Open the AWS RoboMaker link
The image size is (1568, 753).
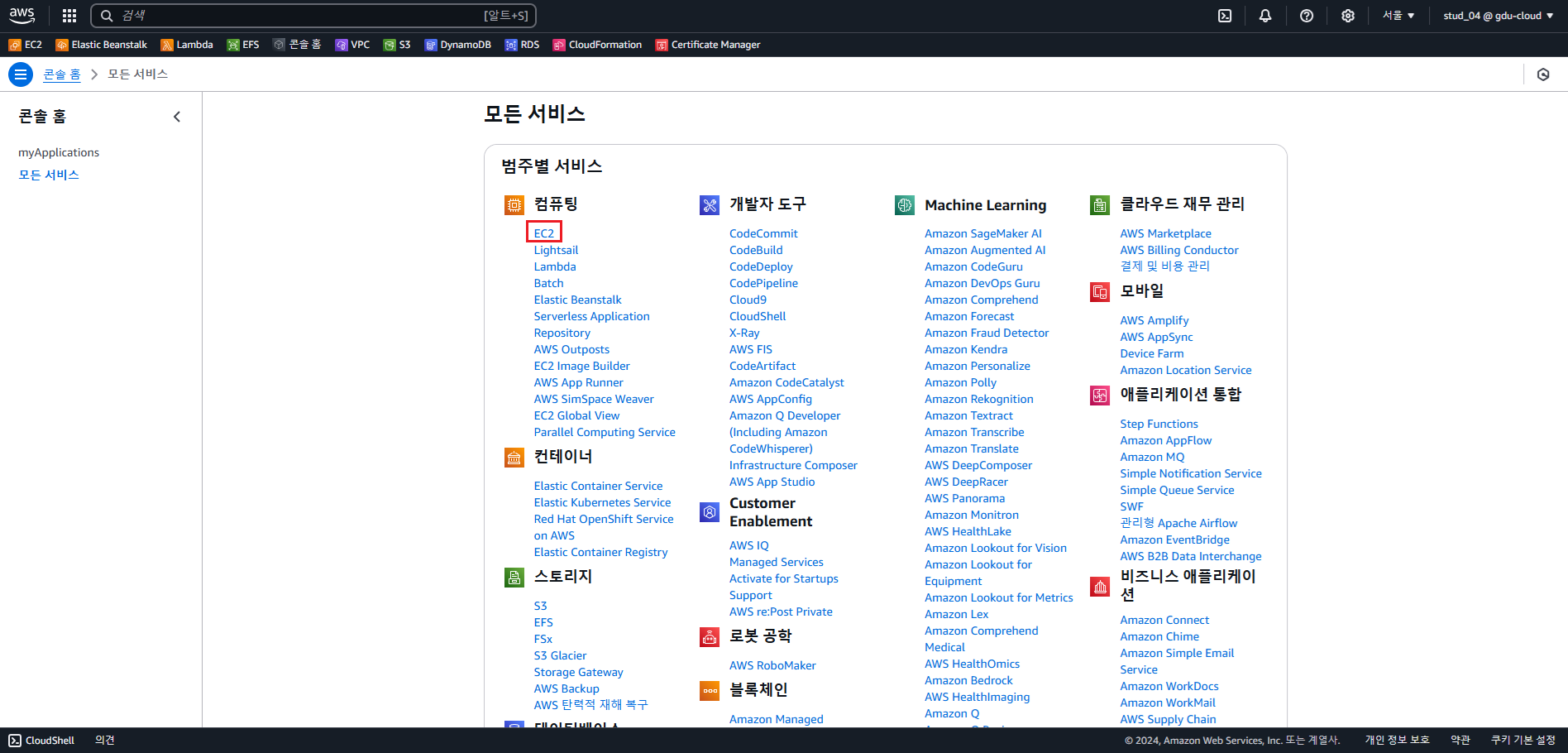pyautogui.click(x=772, y=665)
